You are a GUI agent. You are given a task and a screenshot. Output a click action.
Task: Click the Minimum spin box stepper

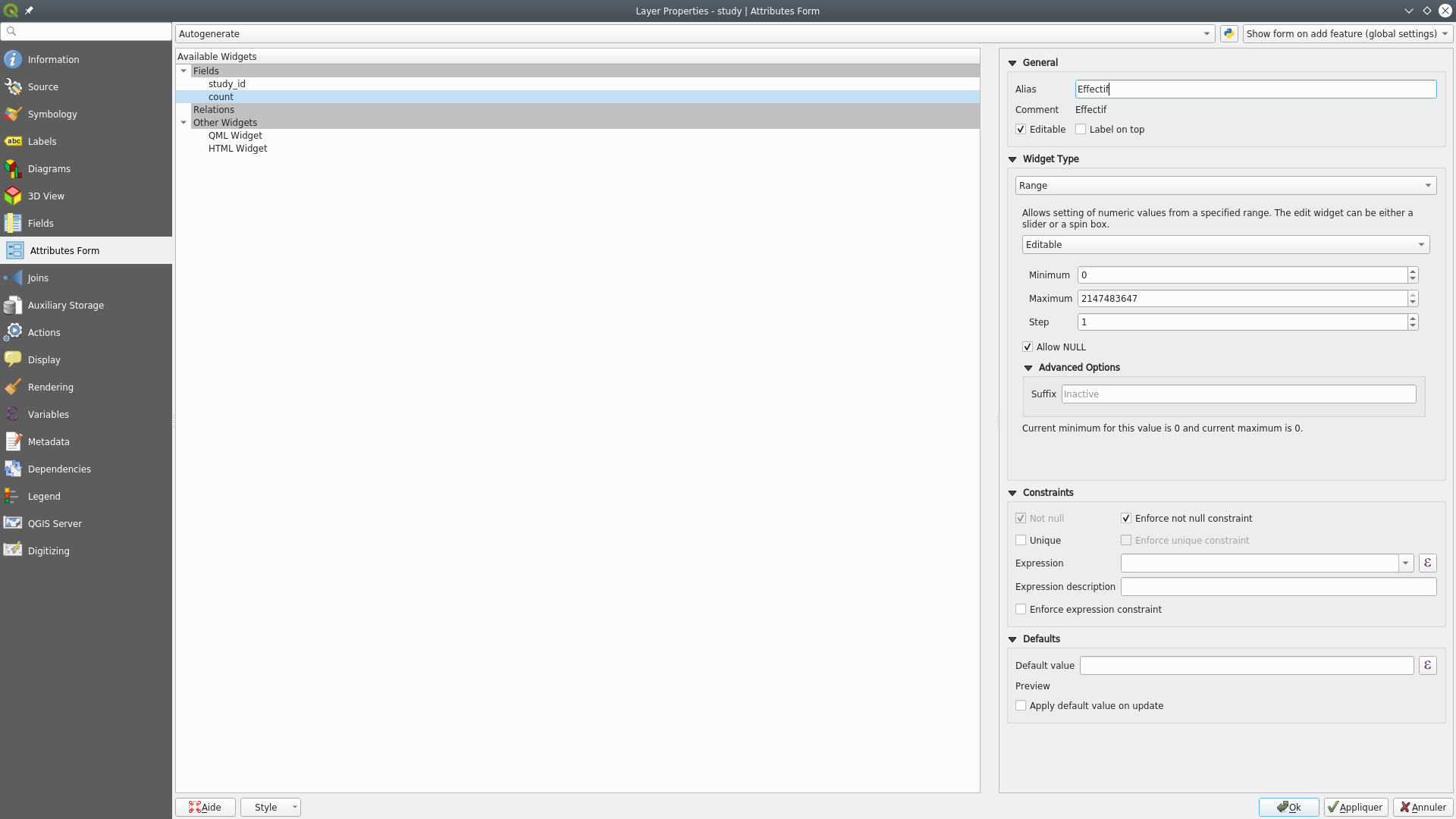[x=1413, y=275]
